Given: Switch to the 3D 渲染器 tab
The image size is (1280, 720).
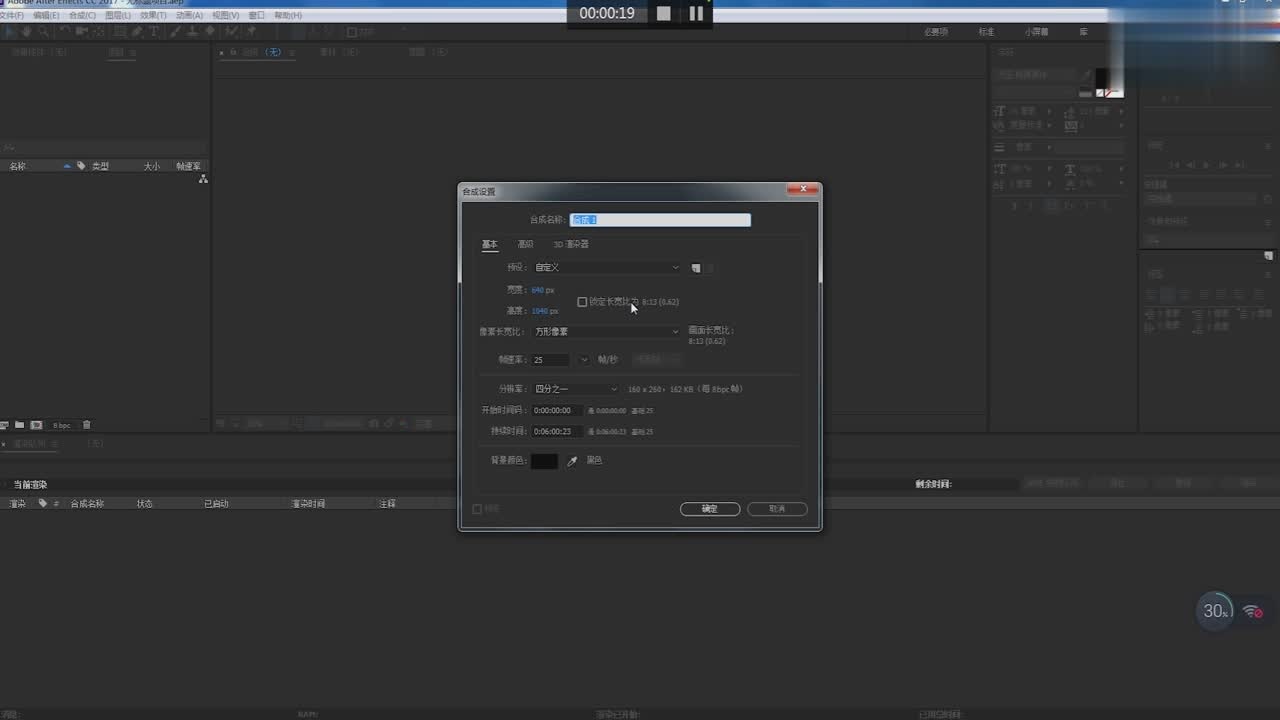Looking at the screenshot, I should pyautogui.click(x=571, y=244).
